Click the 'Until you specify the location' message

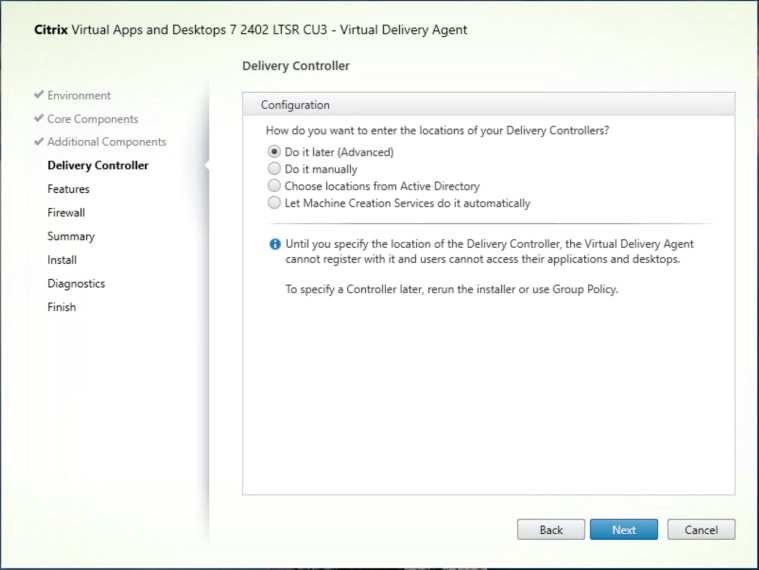(489, 252)
